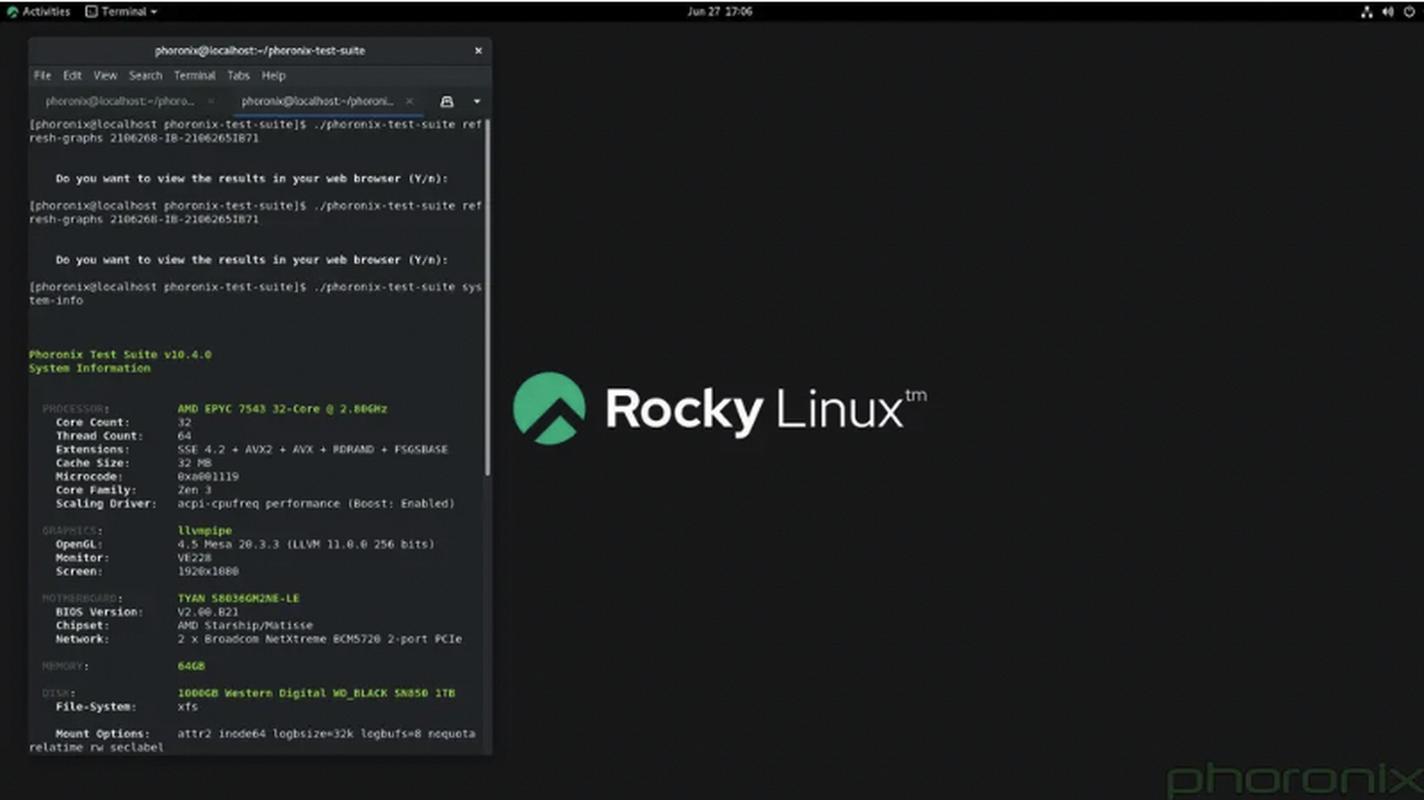This screenshot has width=1424, height=800.
Task: Open the Activities overview
Action: [x=38, y=12]
